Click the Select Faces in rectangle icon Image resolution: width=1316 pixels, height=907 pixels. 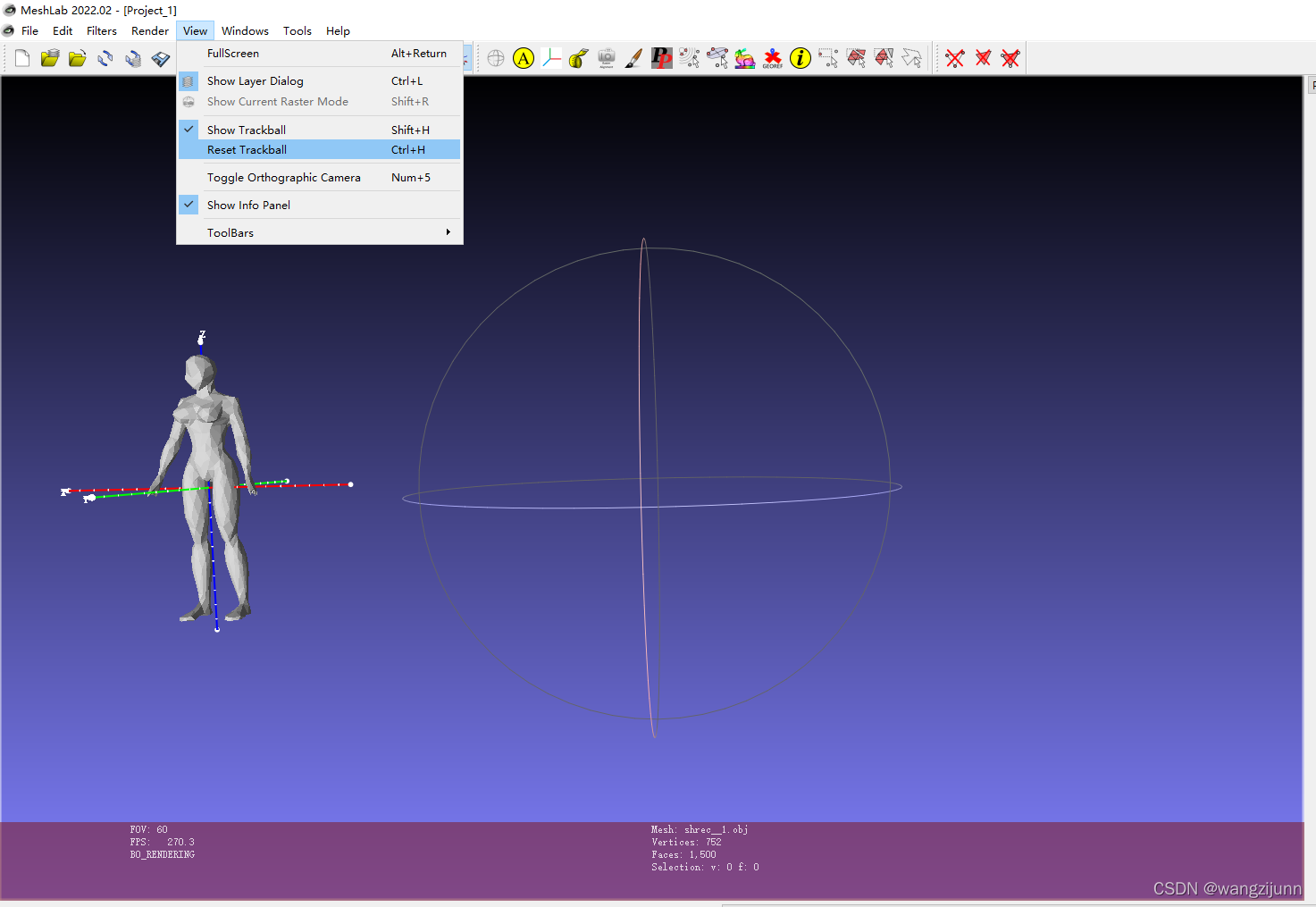tap(856, 59)
